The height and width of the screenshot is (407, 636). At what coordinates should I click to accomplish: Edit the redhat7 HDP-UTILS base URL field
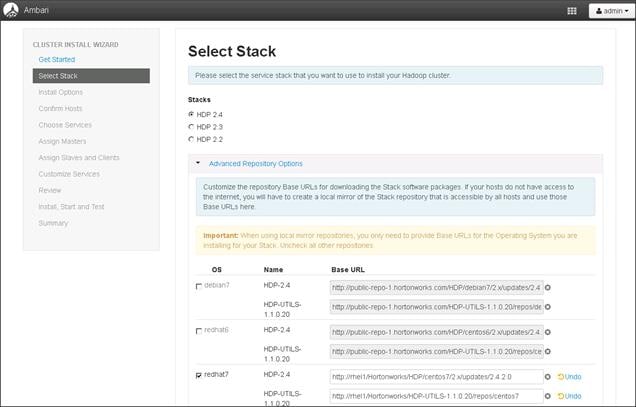point(436,396)
